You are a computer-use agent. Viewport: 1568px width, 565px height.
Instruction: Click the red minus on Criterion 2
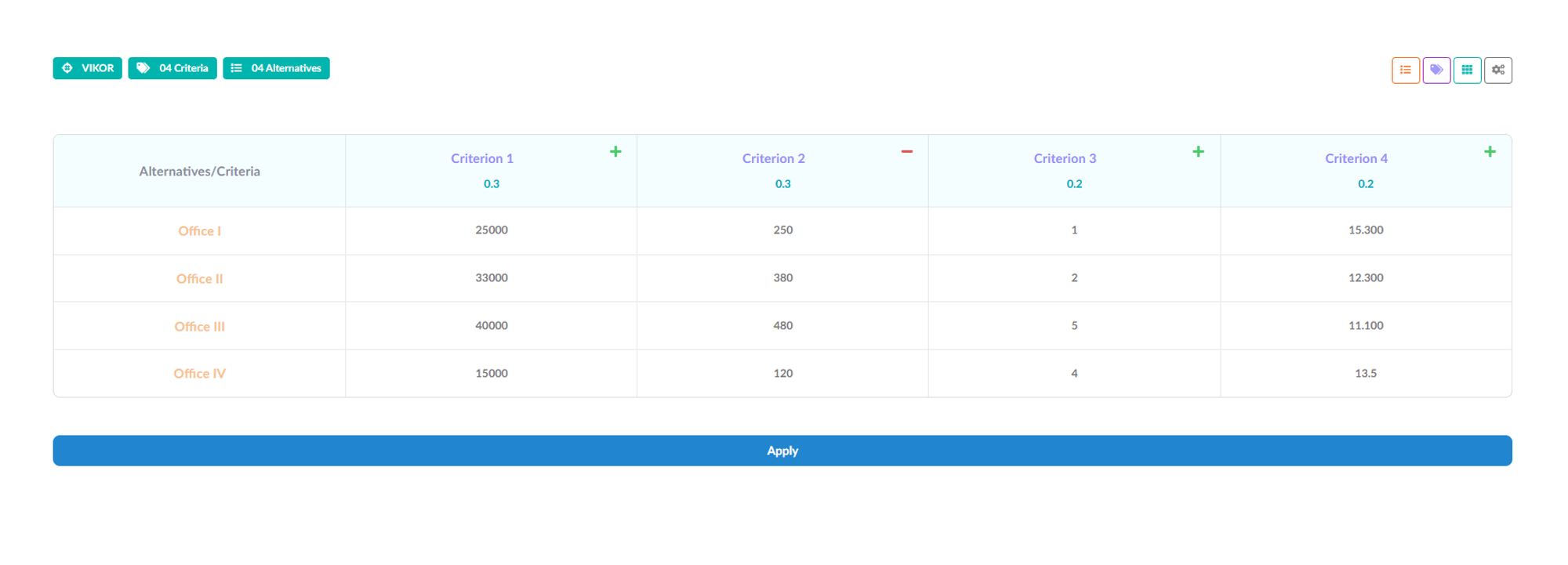(x=907, y=151)
